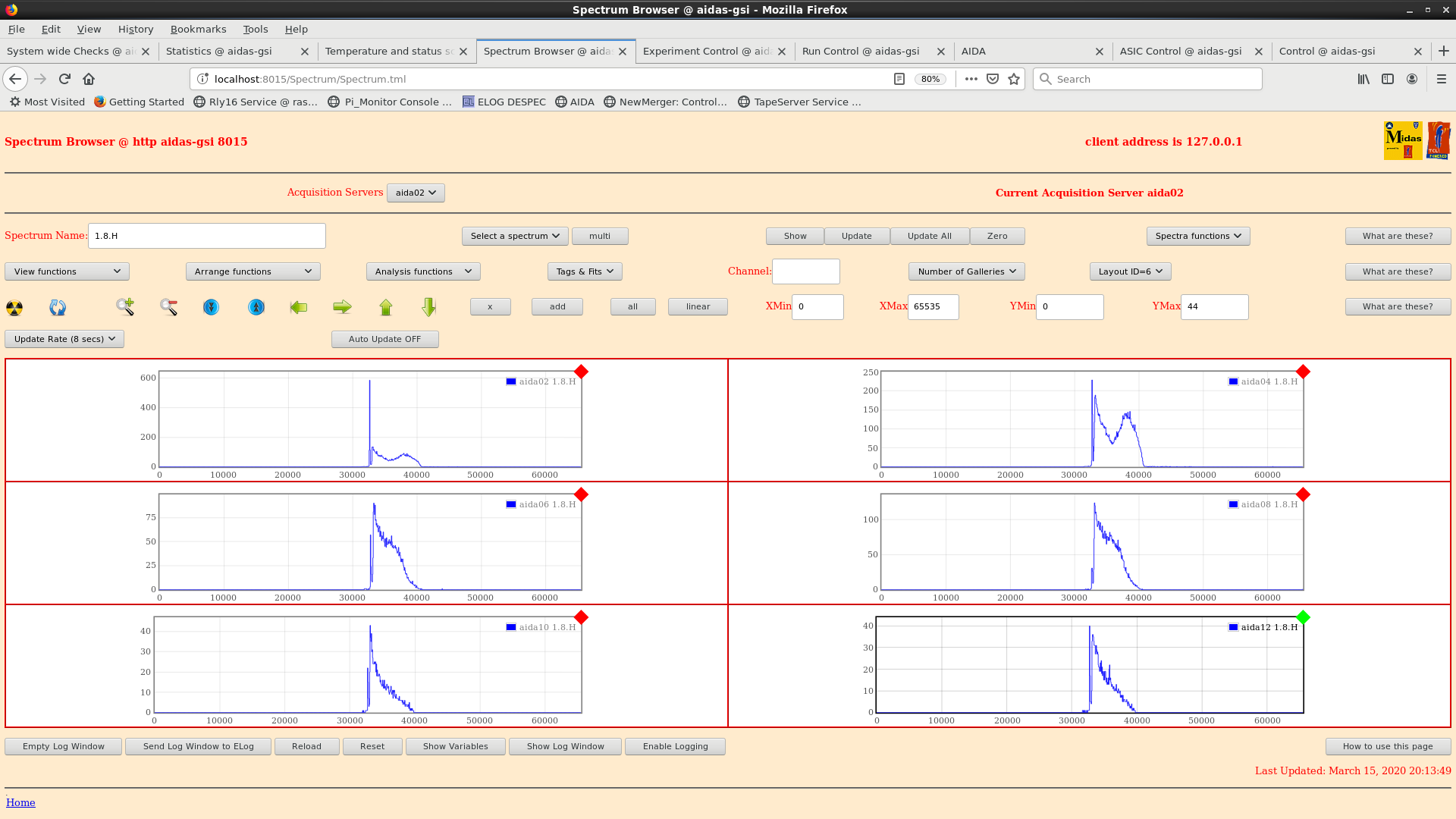
Task: Click the green up arrow icon
Action: [386, 307]
